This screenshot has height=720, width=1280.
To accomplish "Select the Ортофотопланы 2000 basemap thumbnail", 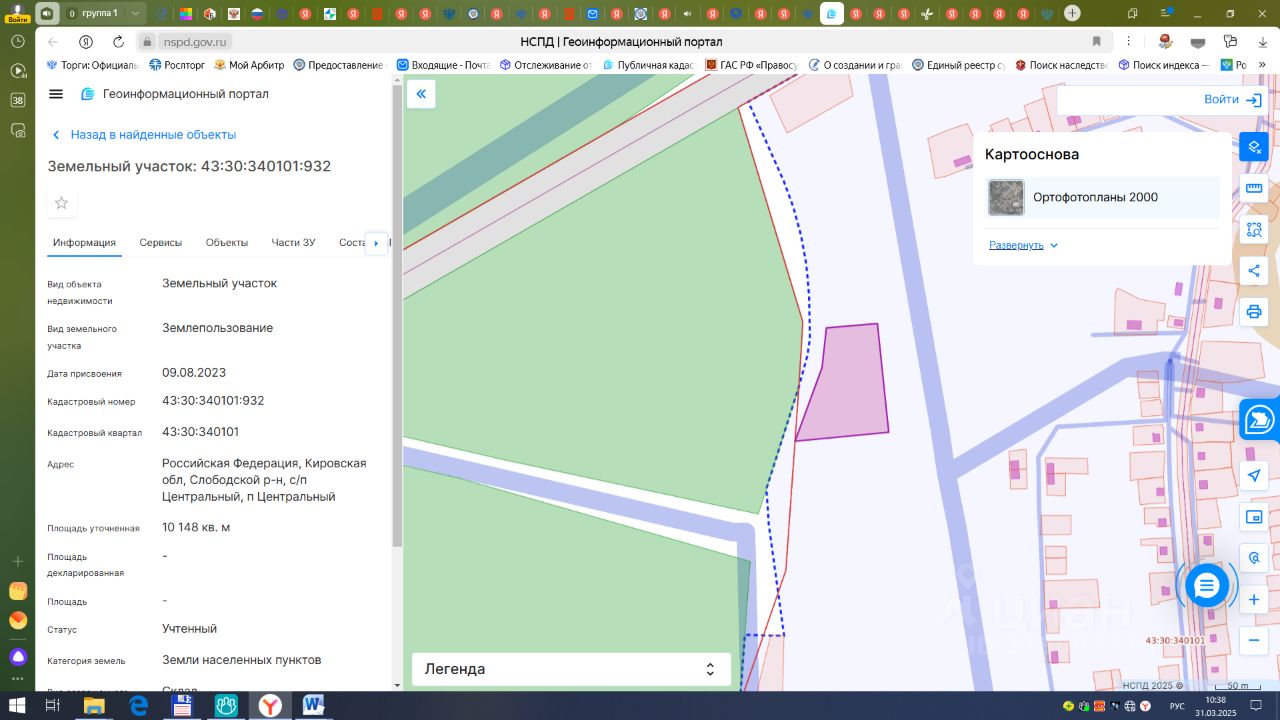I will coord(1006,198).
